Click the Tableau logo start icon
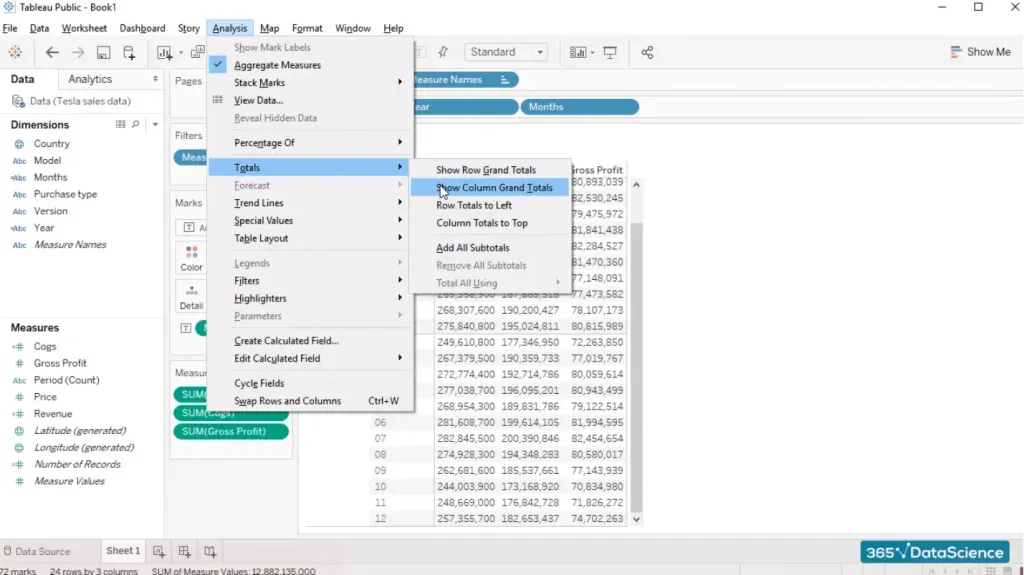Image resolution: width=1024 pixels, height=575 pixels. [15, 52]
